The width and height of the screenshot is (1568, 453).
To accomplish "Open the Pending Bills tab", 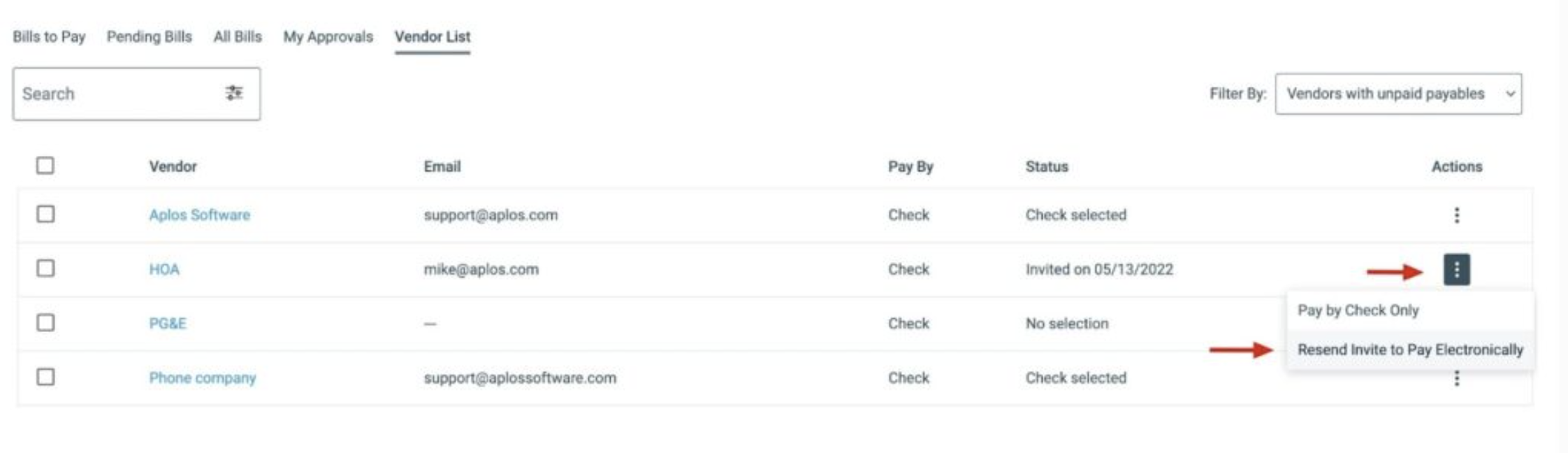I will coord(149,36).
